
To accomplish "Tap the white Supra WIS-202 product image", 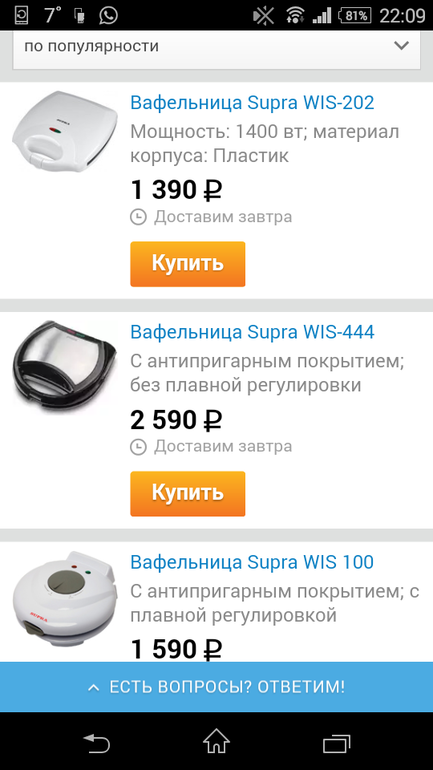I will [65, 130].
